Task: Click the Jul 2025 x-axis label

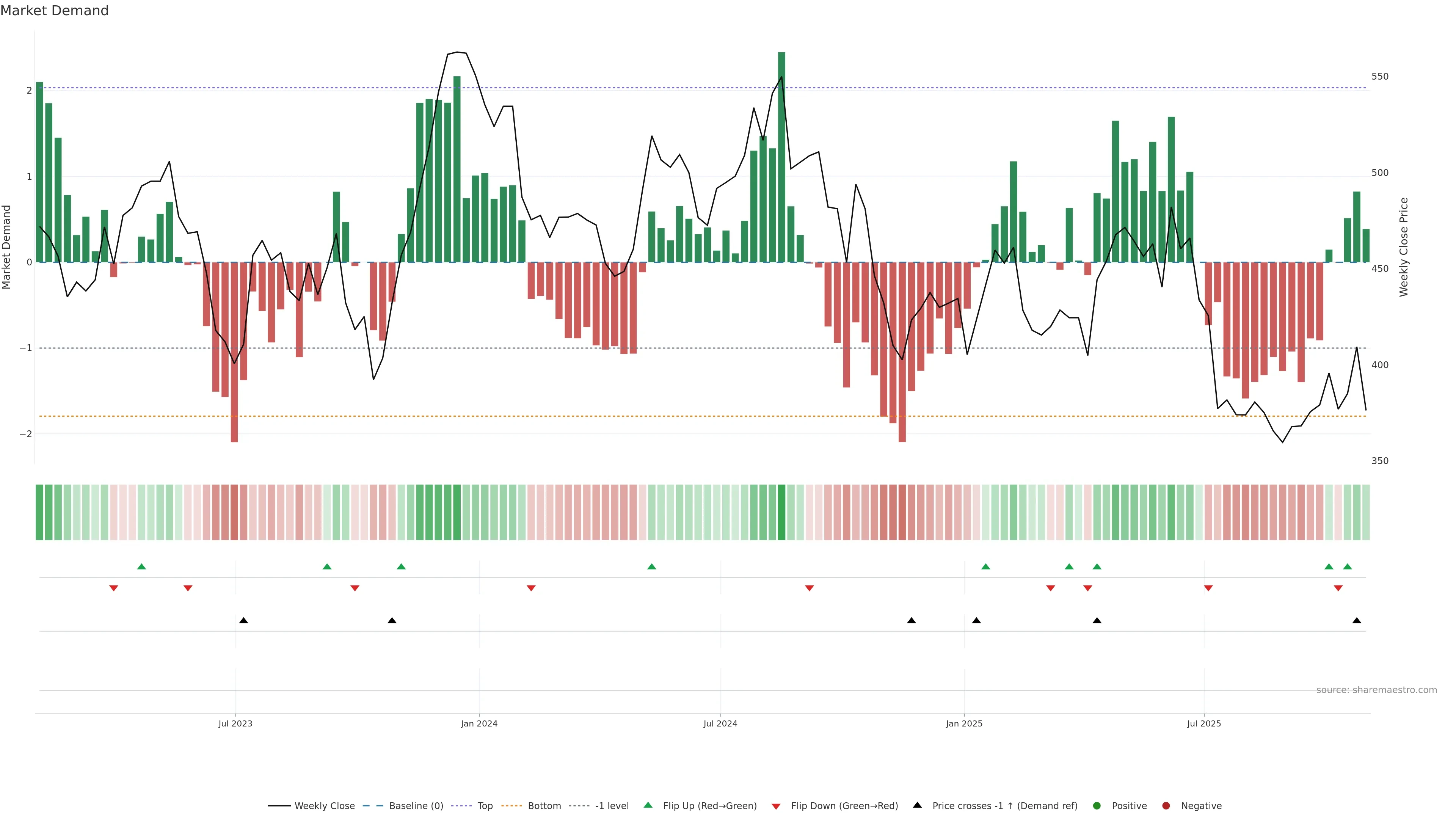Action: tap(1204, 723)
